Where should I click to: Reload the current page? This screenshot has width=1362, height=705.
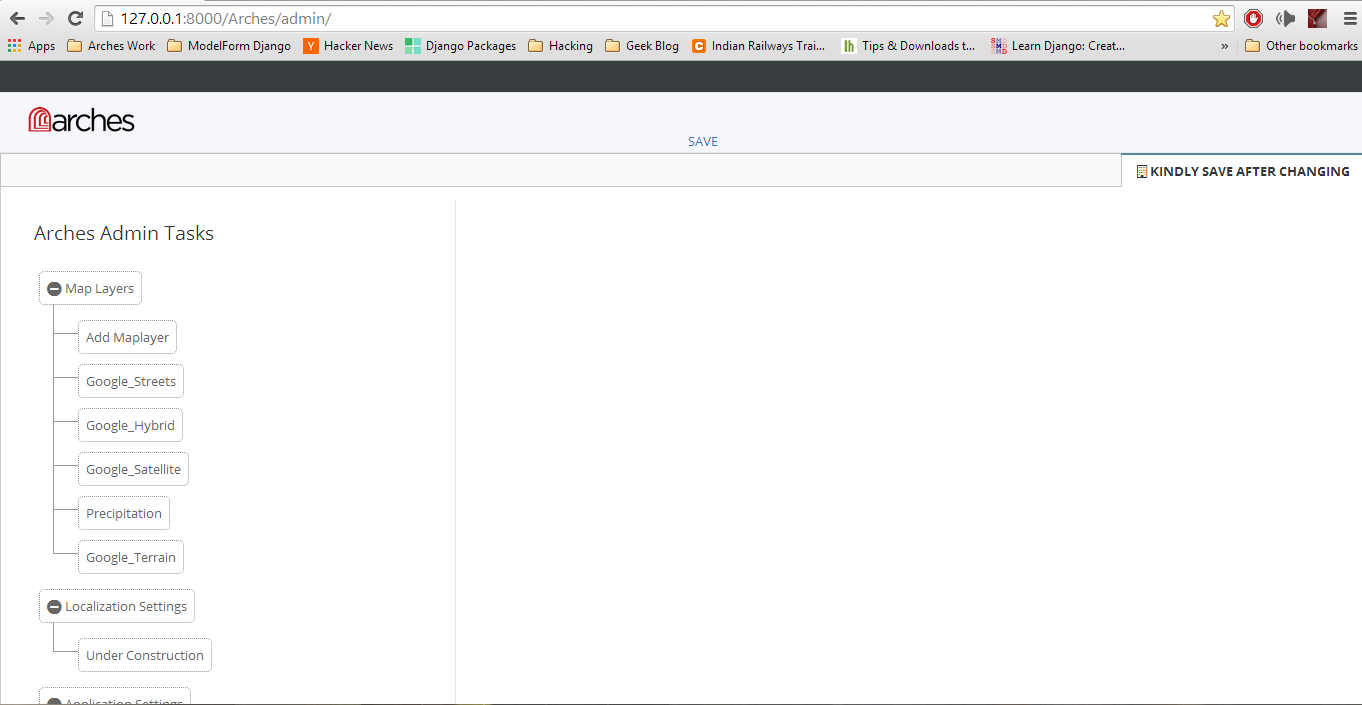[x=75, y=18]
